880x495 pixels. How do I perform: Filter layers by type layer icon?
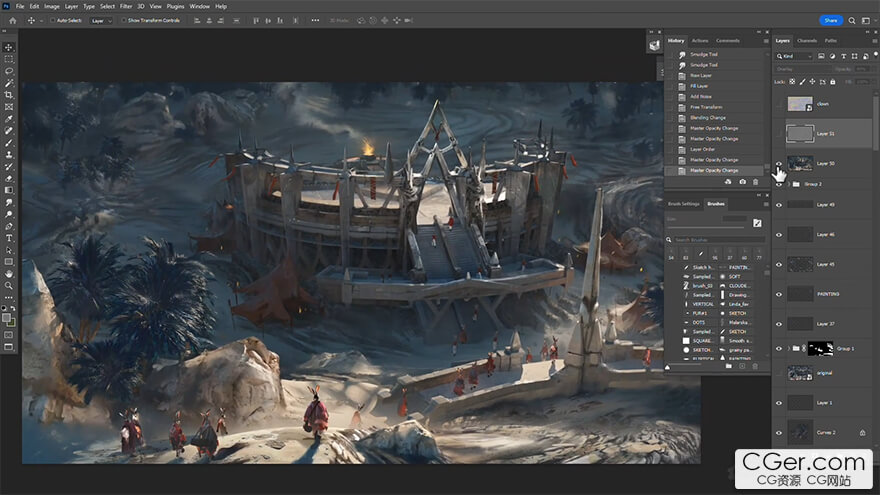[x=844, y=56]
